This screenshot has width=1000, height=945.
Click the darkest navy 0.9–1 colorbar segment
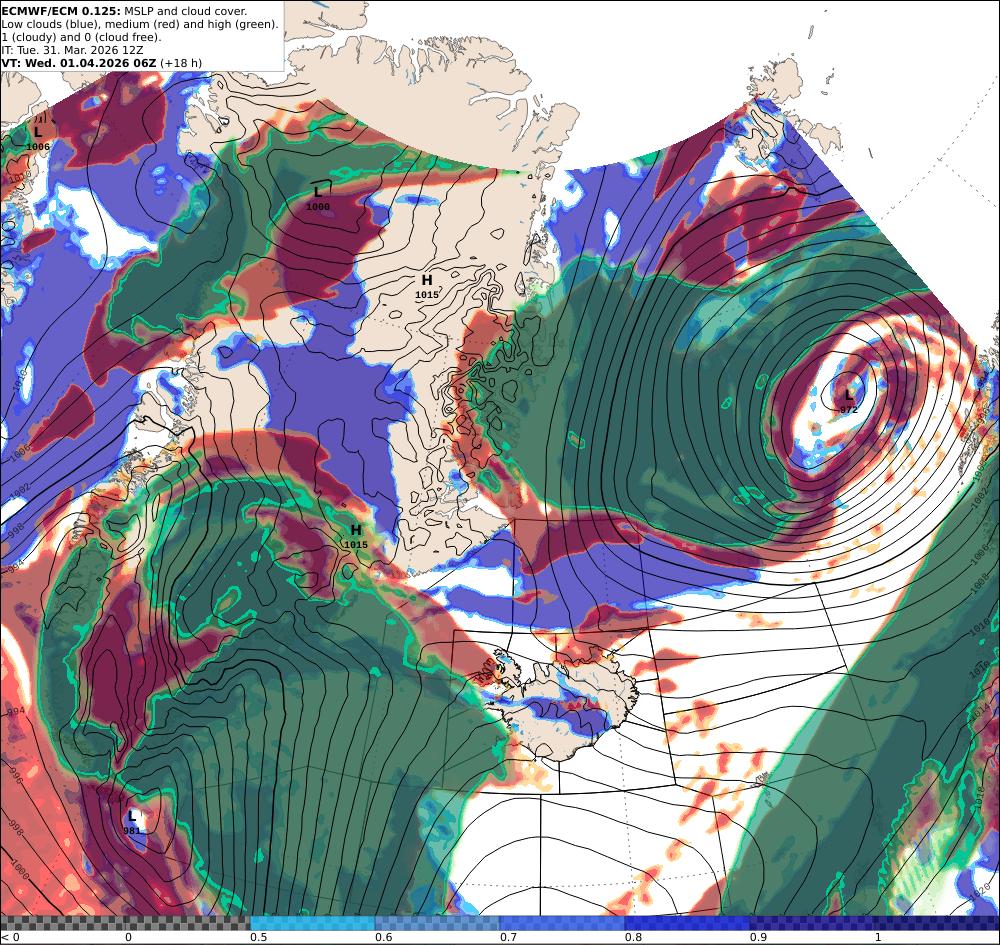pyautogui.click(x=812, y=923)
